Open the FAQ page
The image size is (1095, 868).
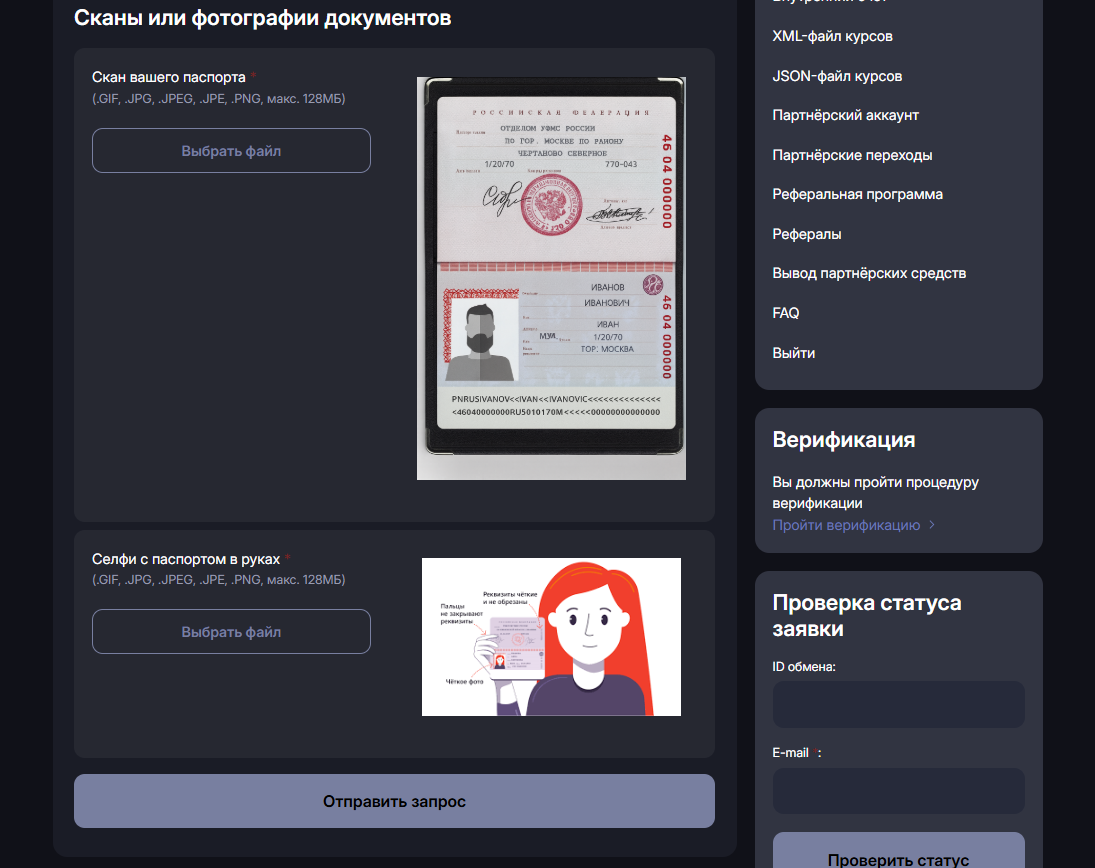[x=786, y=313]
